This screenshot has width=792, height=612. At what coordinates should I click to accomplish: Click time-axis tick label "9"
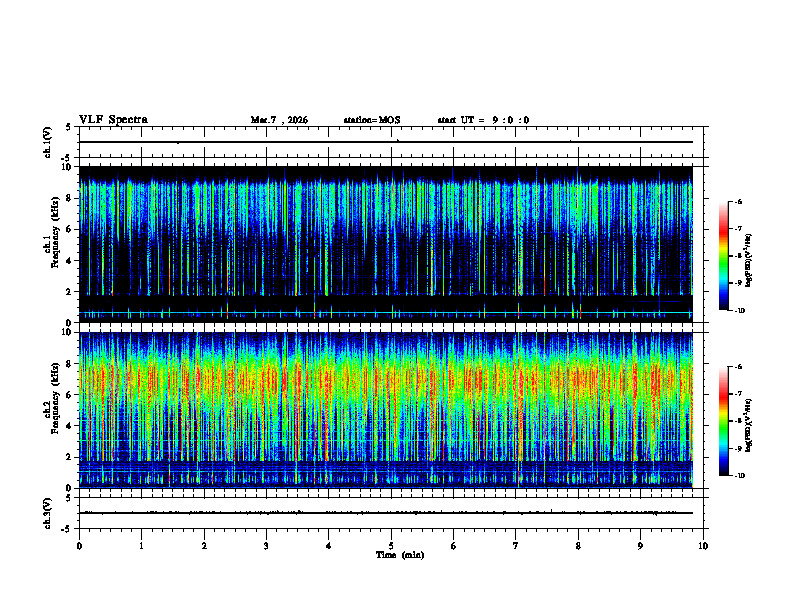[640, 546]
